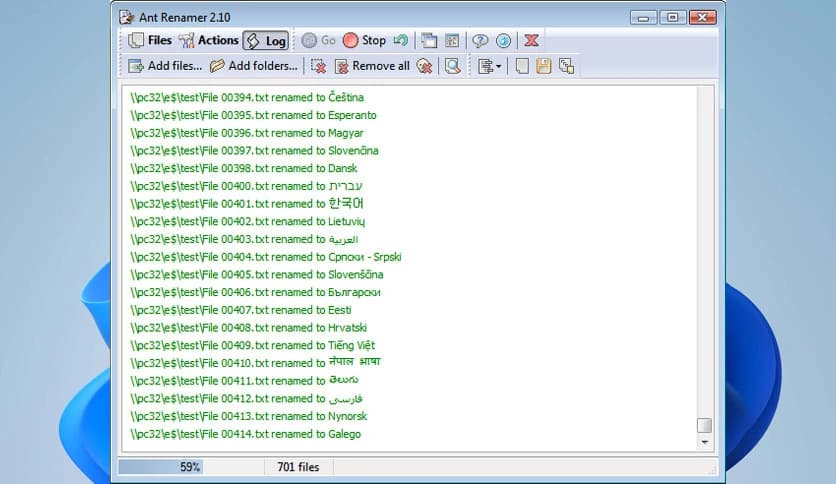Click the copy log icon
Image resolution: width=836 pixels, height=484 pixels.
click(x=566, y=66)
